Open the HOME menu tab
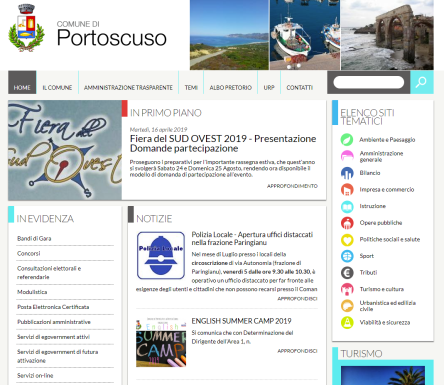This screenshot has width=444, height=385. 22,82
